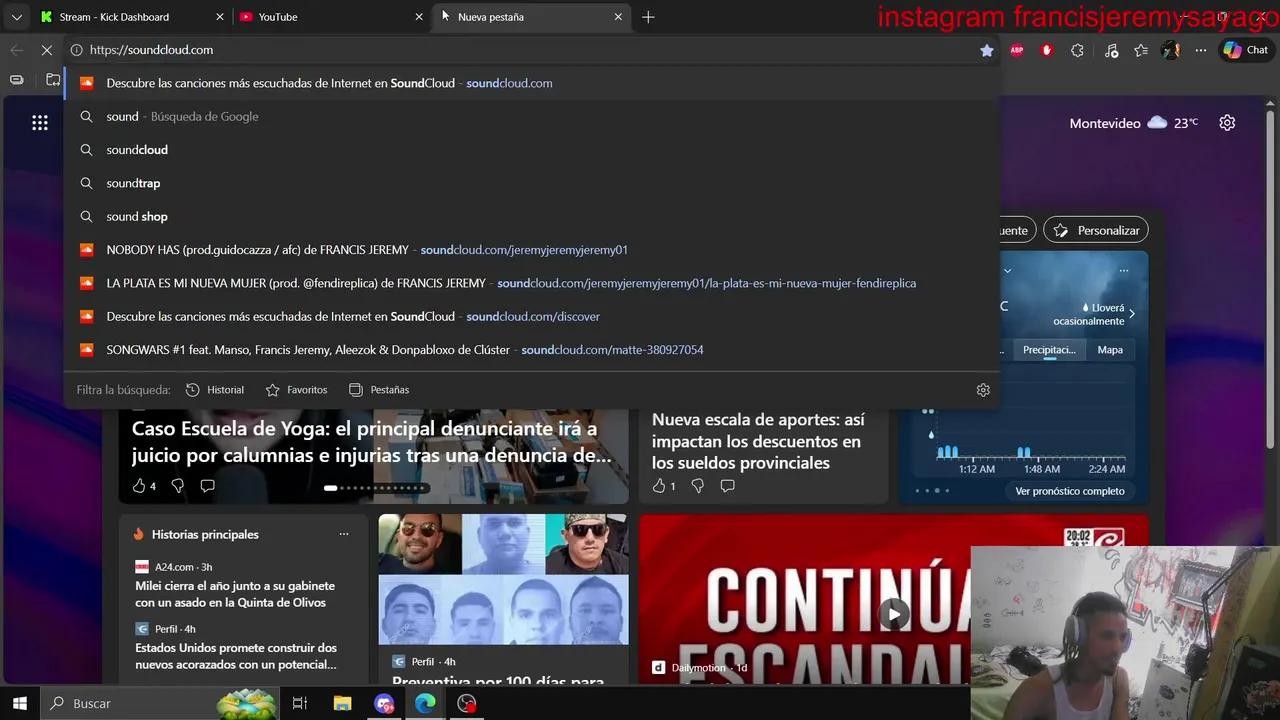The width and height of the screenshot is (1280, 720).
Task: Select the Precipitaci... weather tab
Action: (1049, 350)
